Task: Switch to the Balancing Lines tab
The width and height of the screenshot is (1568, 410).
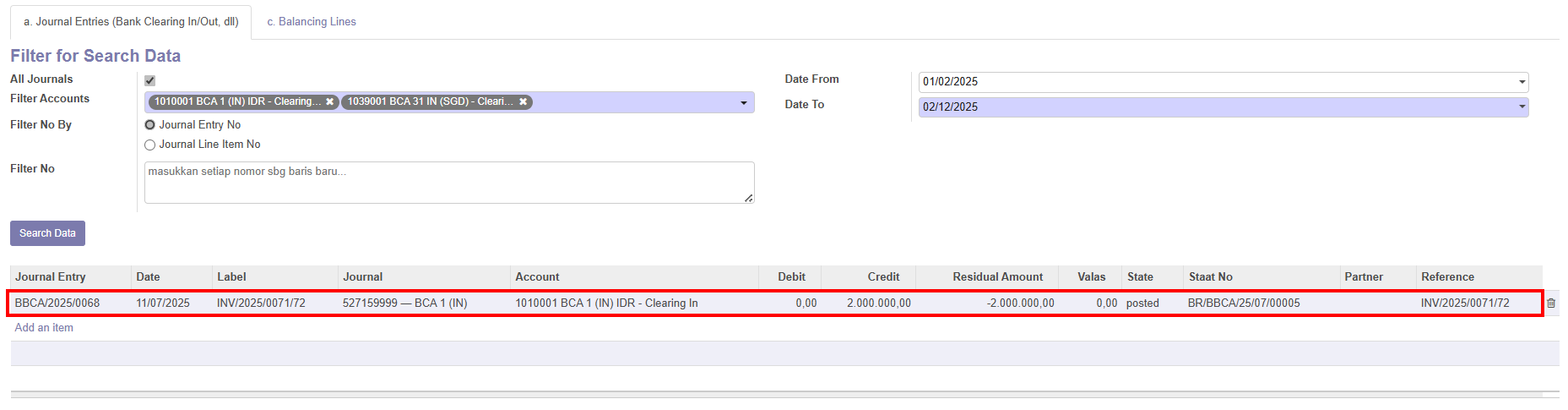Action: [x=312, y=22]
